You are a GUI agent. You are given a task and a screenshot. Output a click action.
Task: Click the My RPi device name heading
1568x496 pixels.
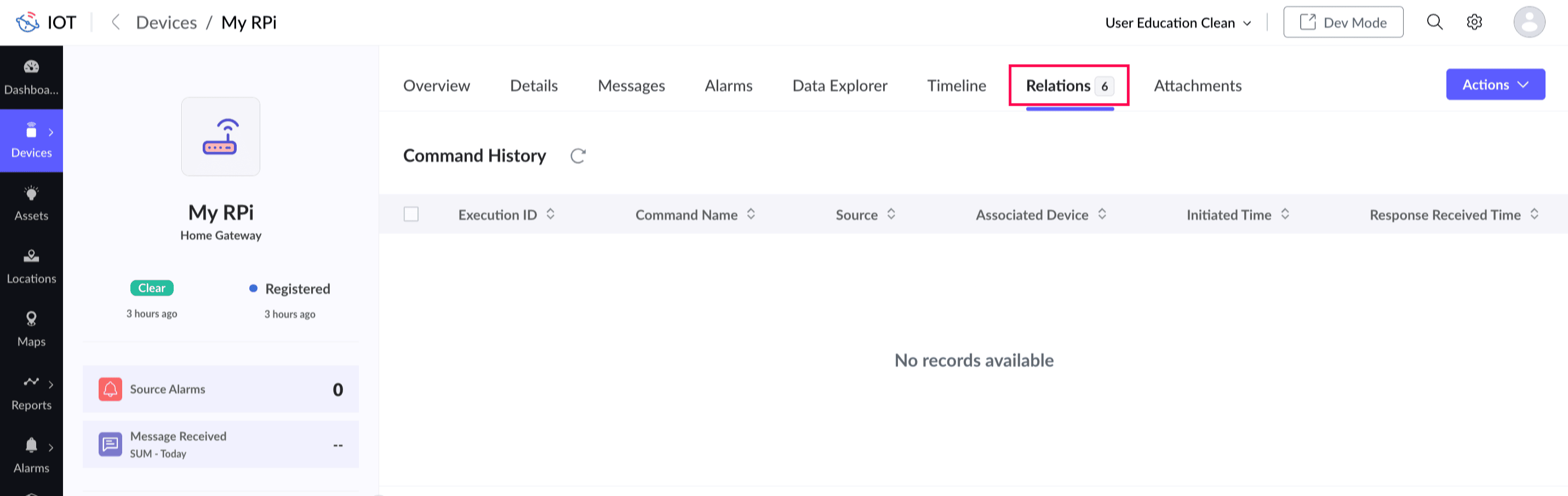click(220, 212)
